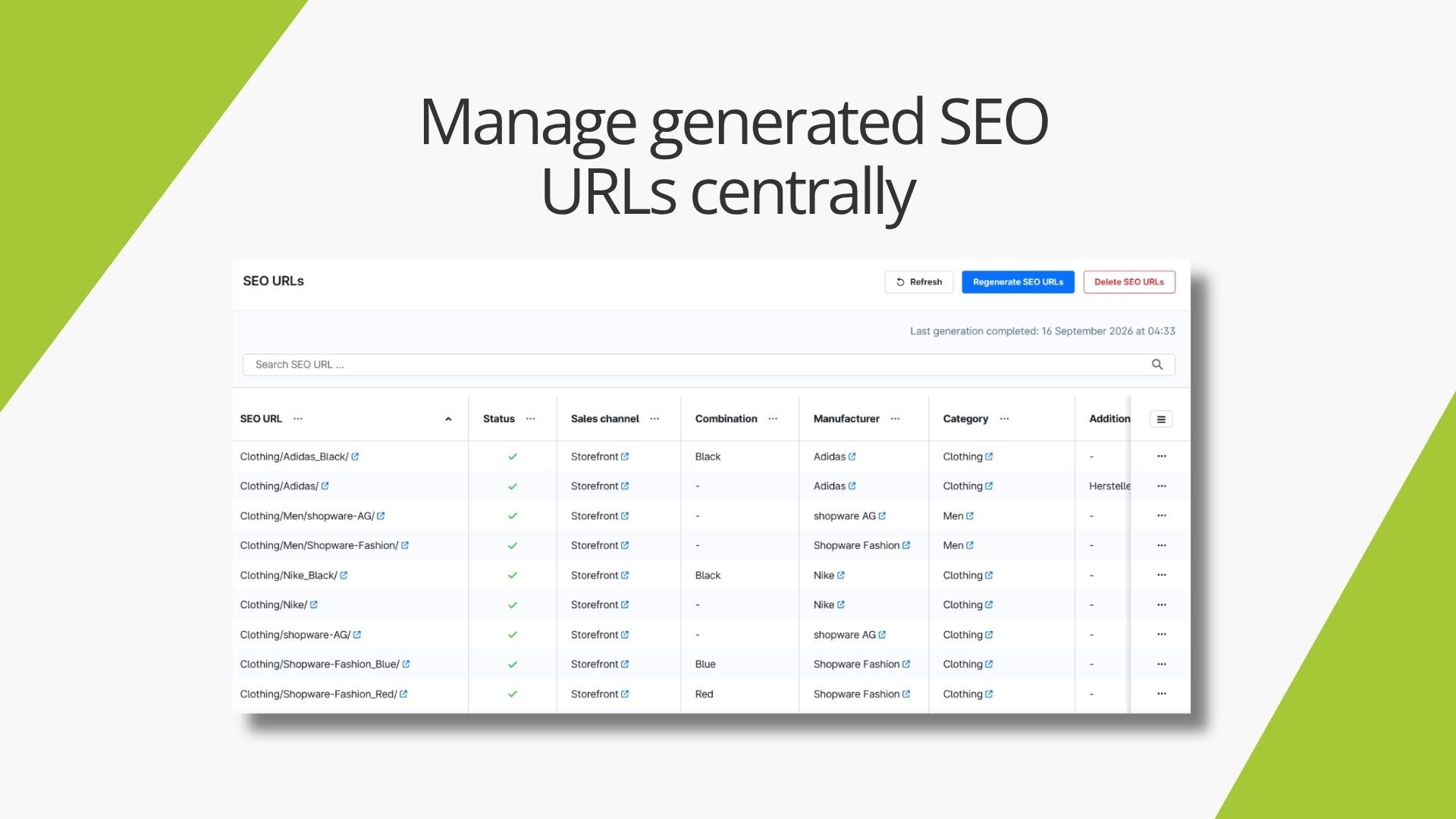This screenshot has width=1456, height=819.
Task: Open Manufacturer column options menu
Action: click(895, 419)
